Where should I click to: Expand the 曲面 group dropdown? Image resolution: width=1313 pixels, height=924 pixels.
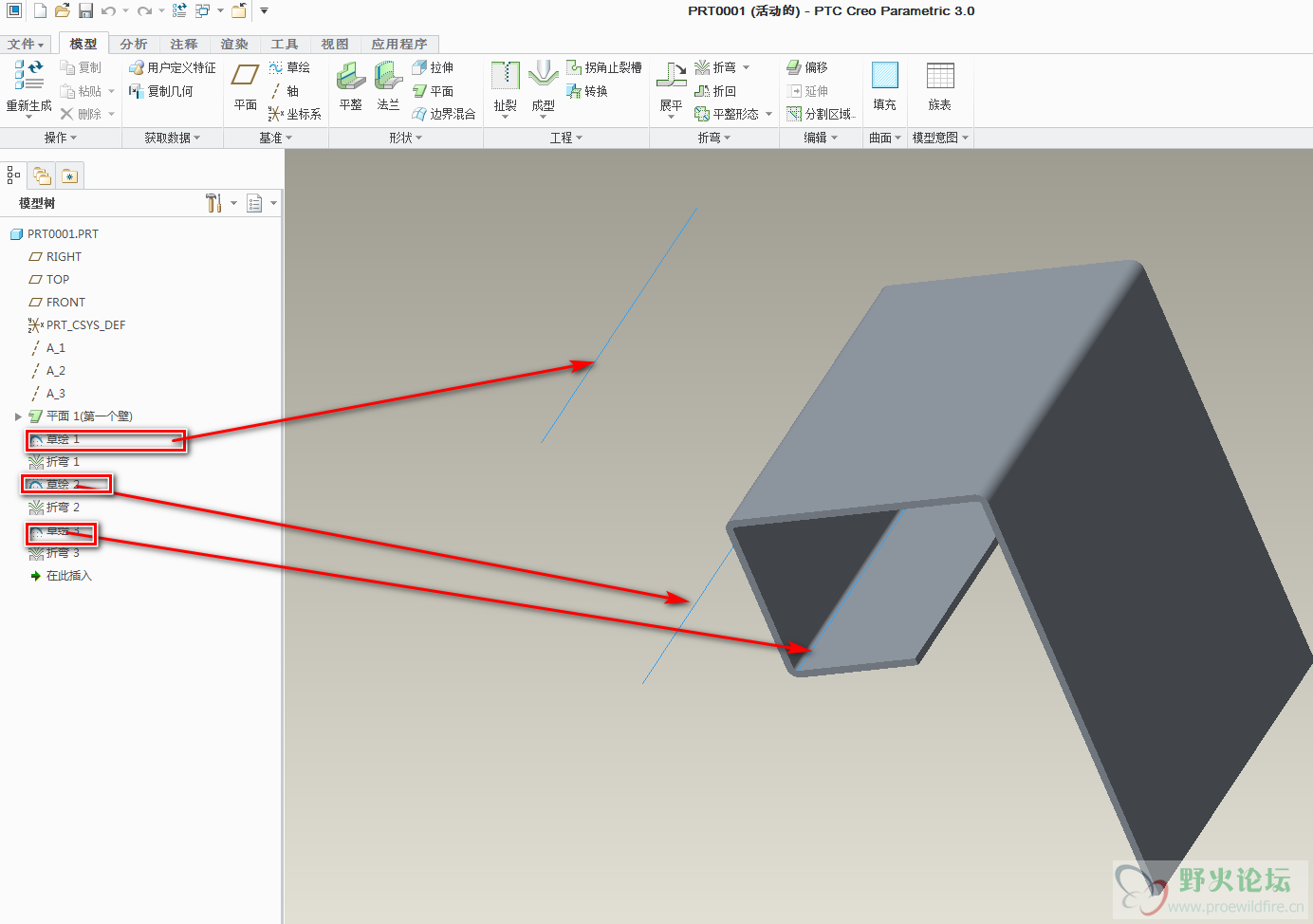pyautogui.click(x=885, y=138)
